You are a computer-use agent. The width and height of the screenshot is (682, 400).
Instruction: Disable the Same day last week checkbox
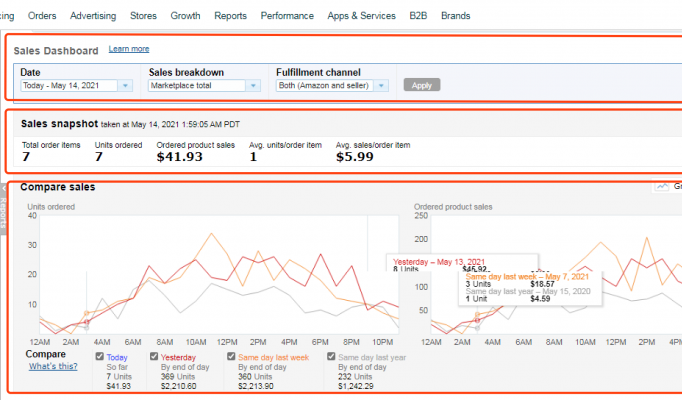(231, 355)
